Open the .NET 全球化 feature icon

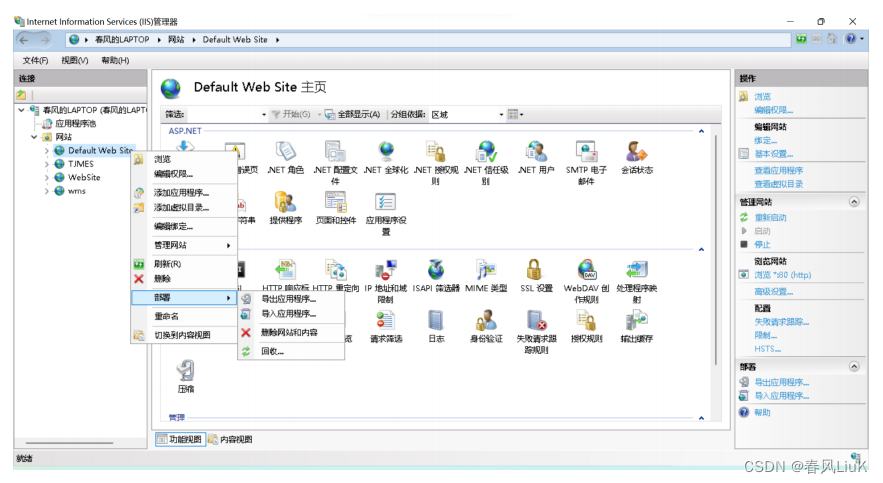click(x=386, y=158)
